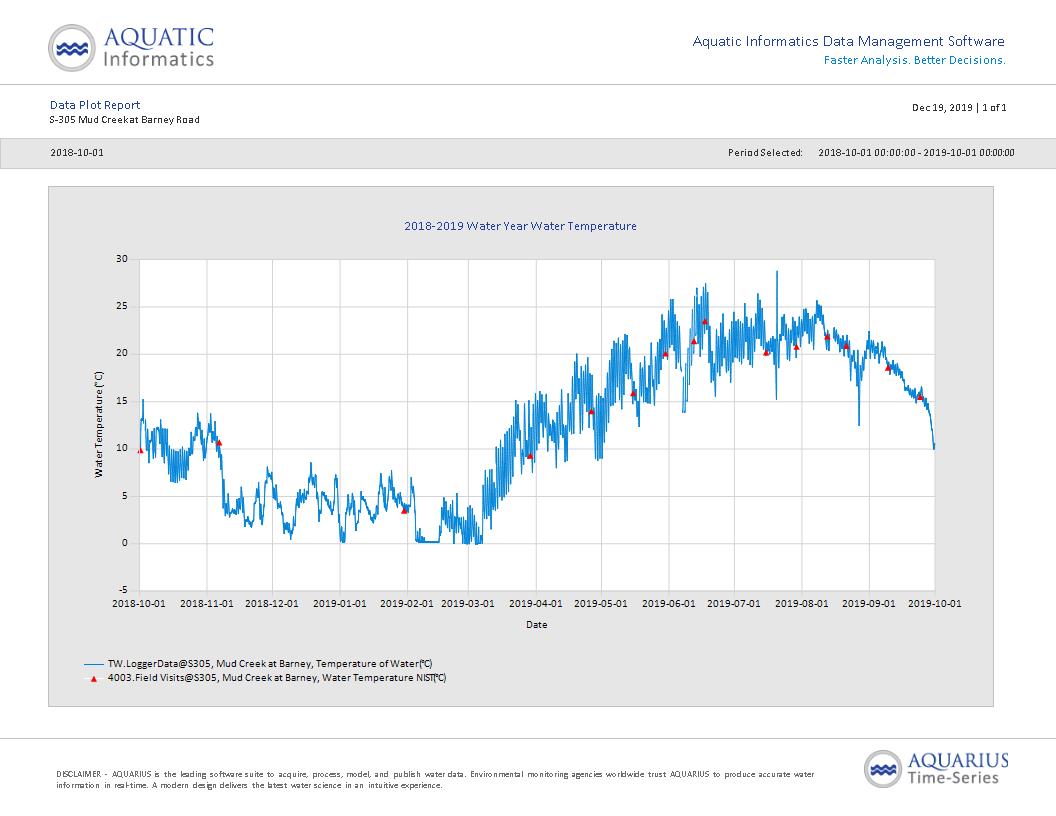Viewport: 1056px width, 816px height.
Task: Click the 'Period Selected:' label
Action: pyautogui.click(x=765, y=153)
